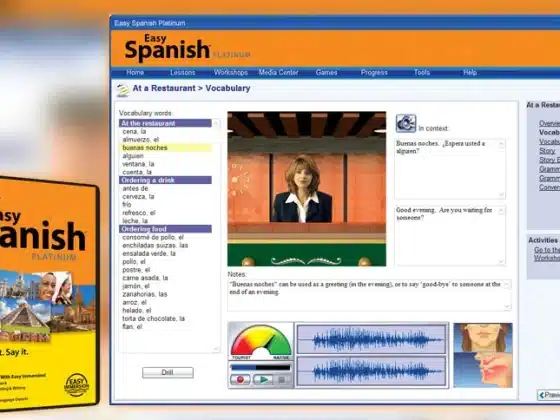Open the Home menu
The width and height of the screenshot is (560, 420).
pyautogui.click(x=135, y=72)
